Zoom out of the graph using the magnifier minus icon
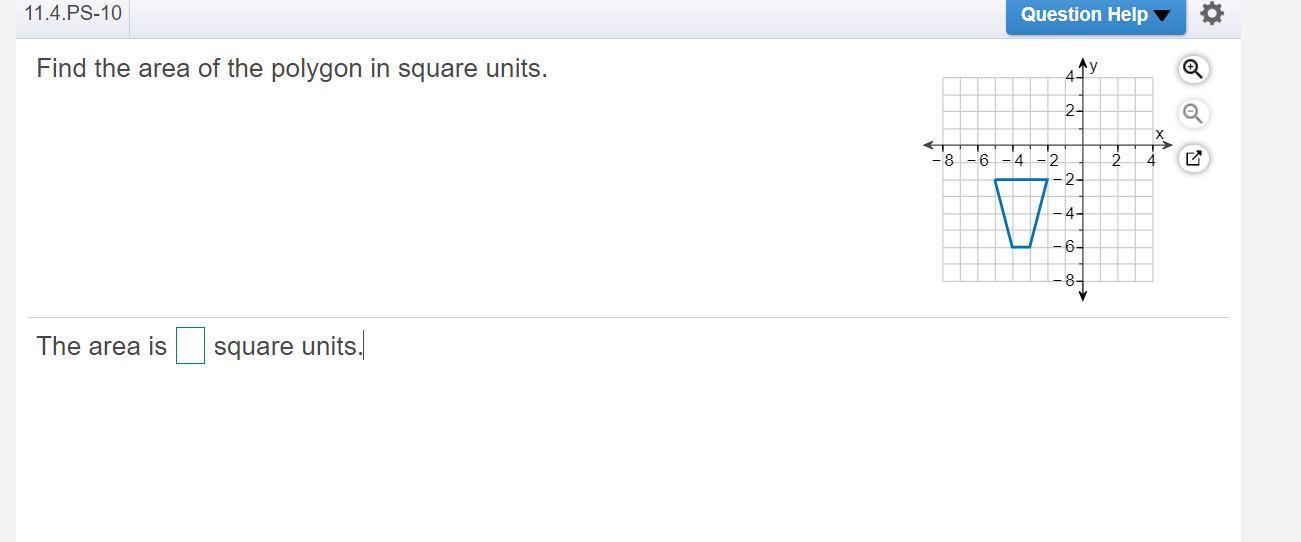Image resolution: width=1301 pixels, height=542 pixels. [x=1192, y=113]
